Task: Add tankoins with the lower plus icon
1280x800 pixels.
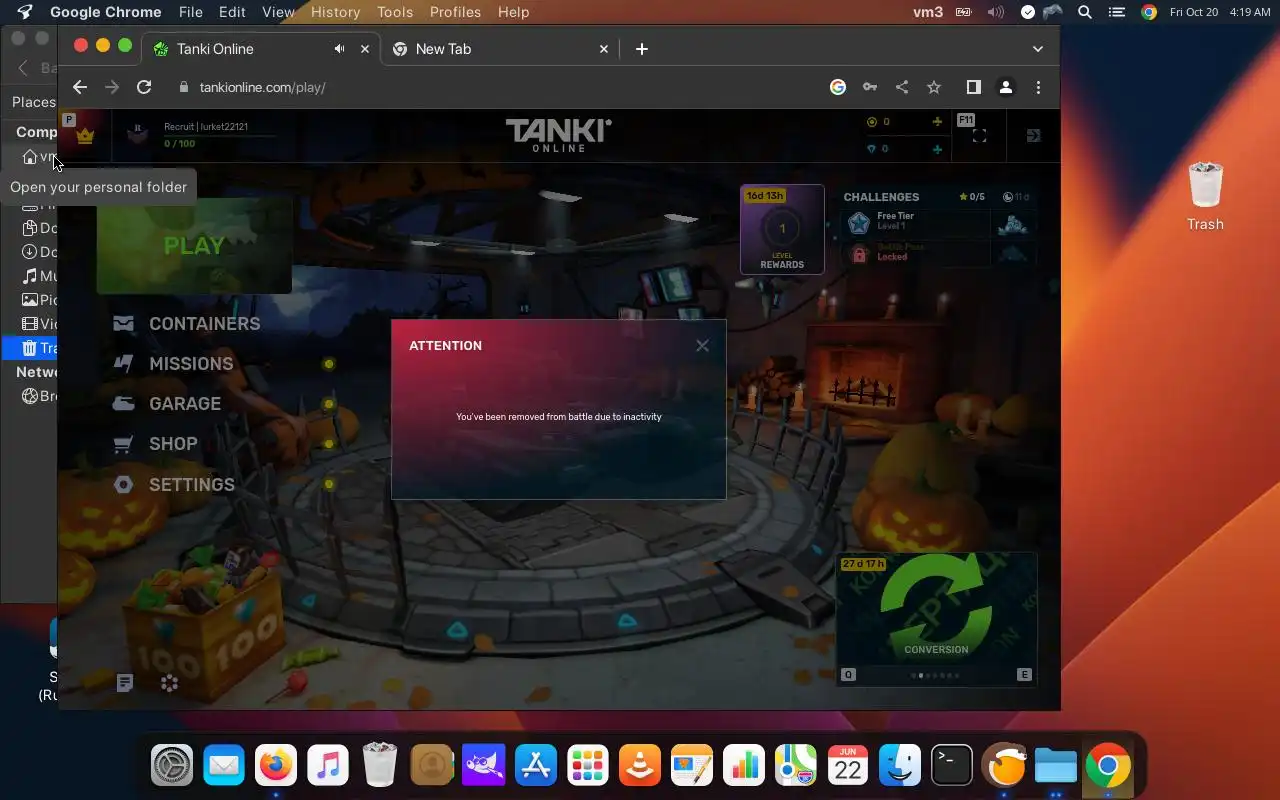Action: point(937,149)
